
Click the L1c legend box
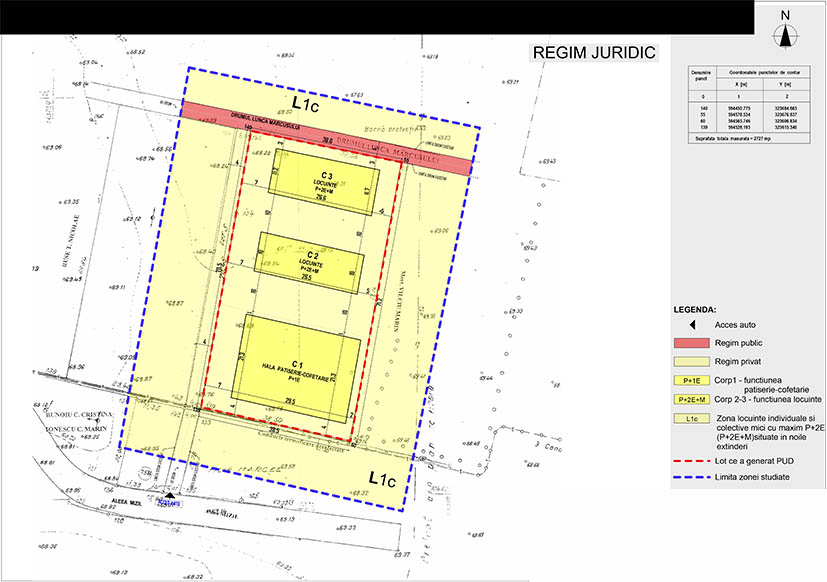(x=691, y=418)
